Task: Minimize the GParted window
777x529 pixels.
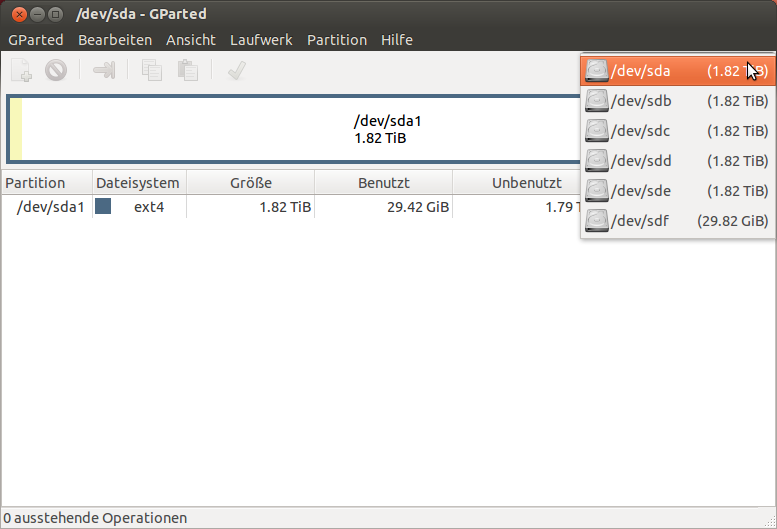Action: point(37,14)
